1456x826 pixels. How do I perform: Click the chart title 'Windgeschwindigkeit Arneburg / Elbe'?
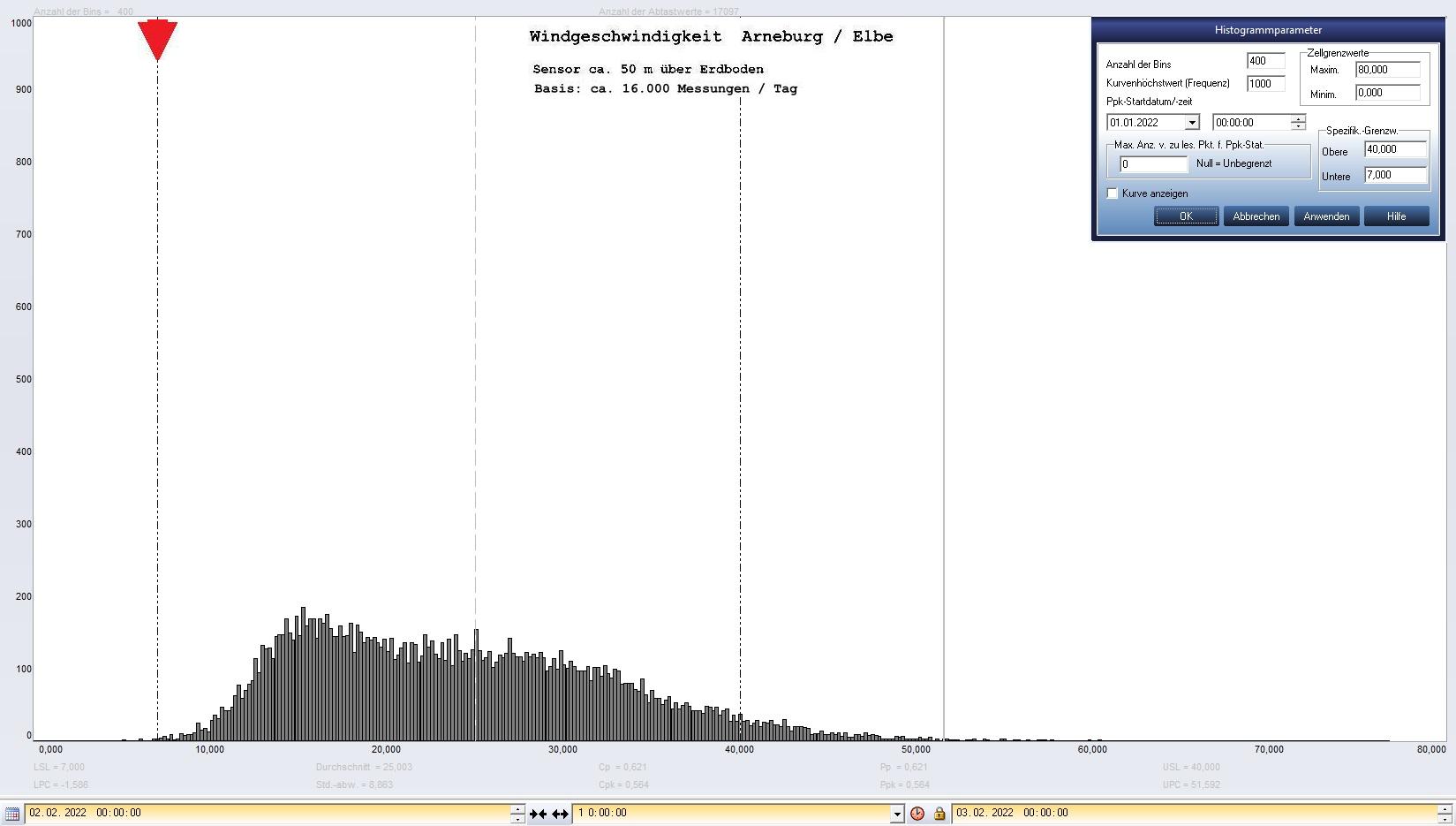(711, 36)
